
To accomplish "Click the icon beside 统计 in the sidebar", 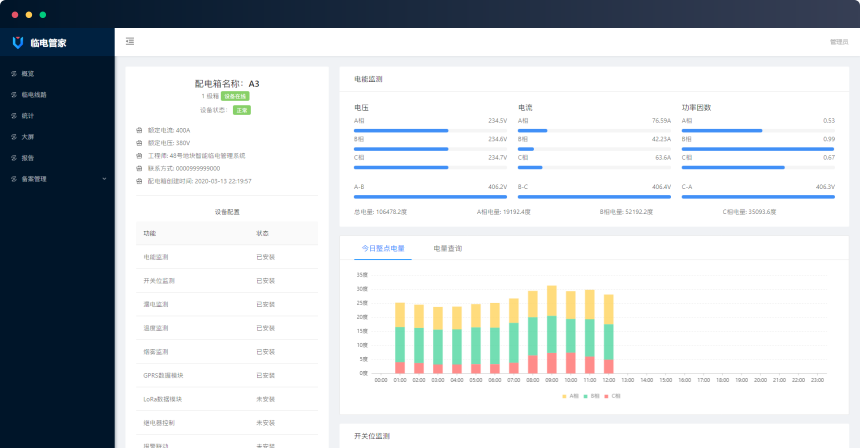I will click(x=14, y=116).
